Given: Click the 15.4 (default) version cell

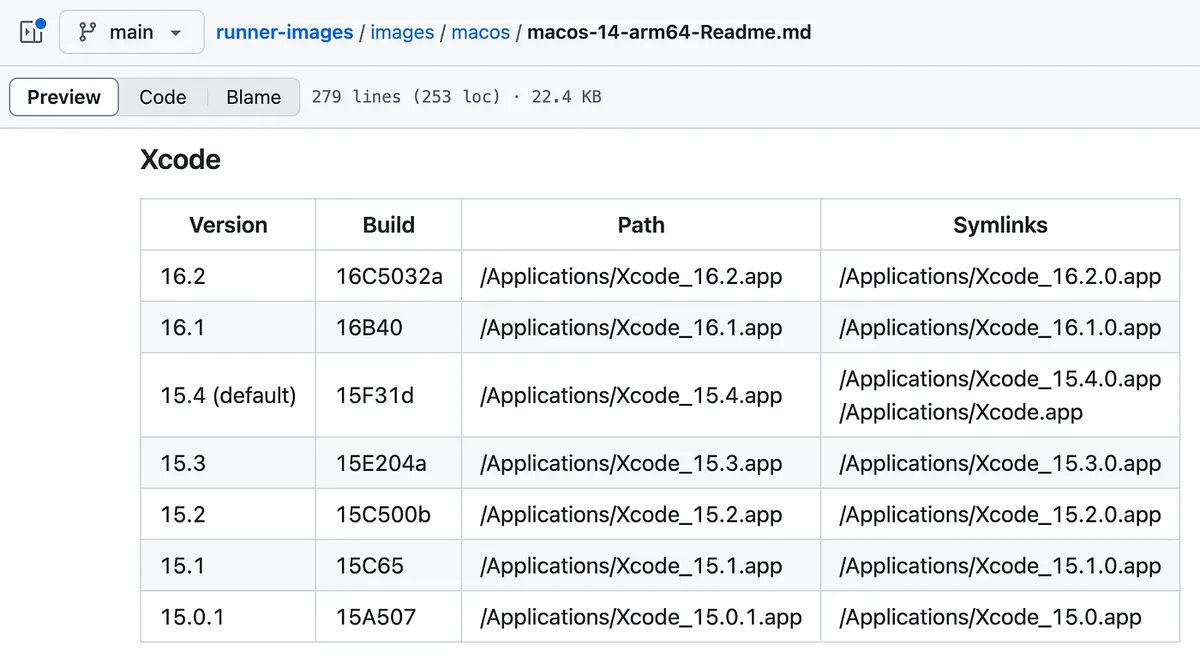Looking at the screenshot, I should click(x=228, y=395).
